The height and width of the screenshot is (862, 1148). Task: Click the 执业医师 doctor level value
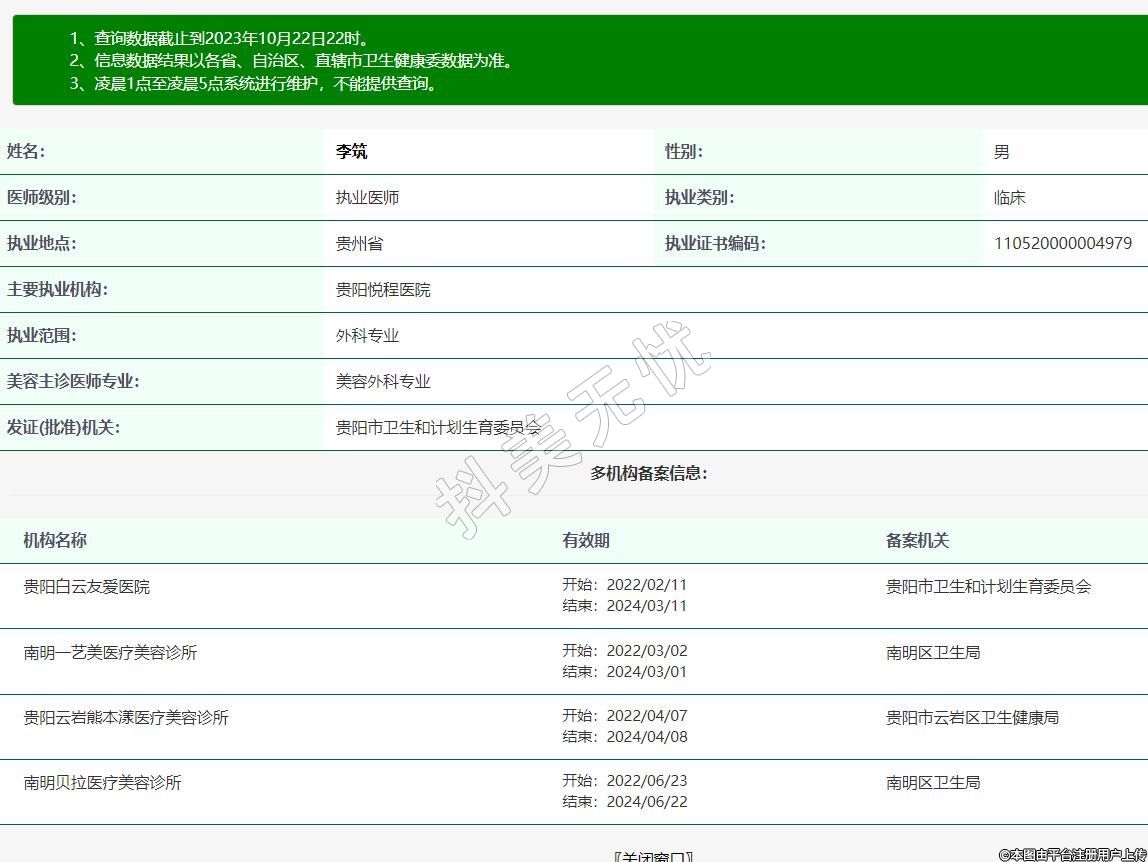pos(367,198)
